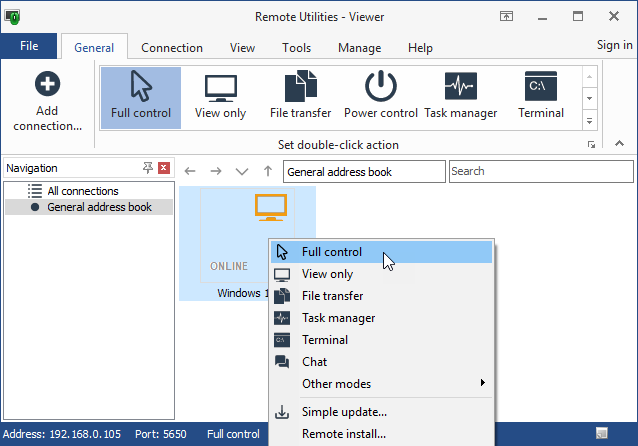Select Remote install... in context menu

tap(343, 434)
